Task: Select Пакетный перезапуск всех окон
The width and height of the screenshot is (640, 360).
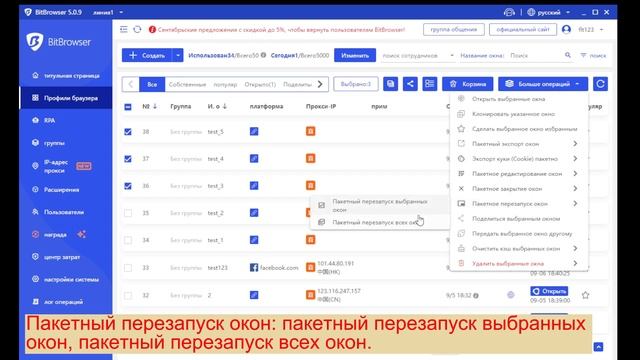Action: [x=379, y=222]
